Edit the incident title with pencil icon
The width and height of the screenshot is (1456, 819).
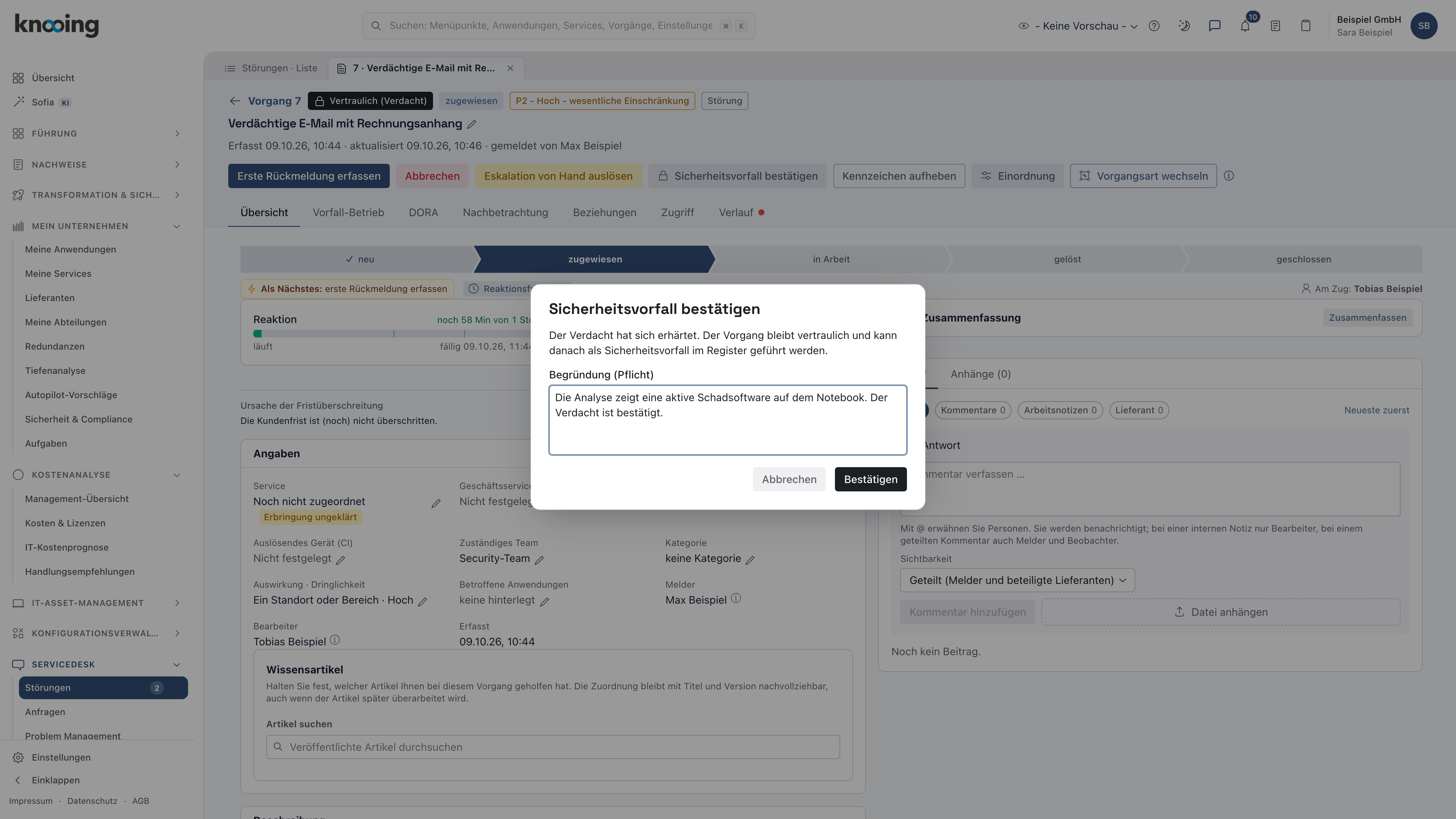tap(472, 124)
